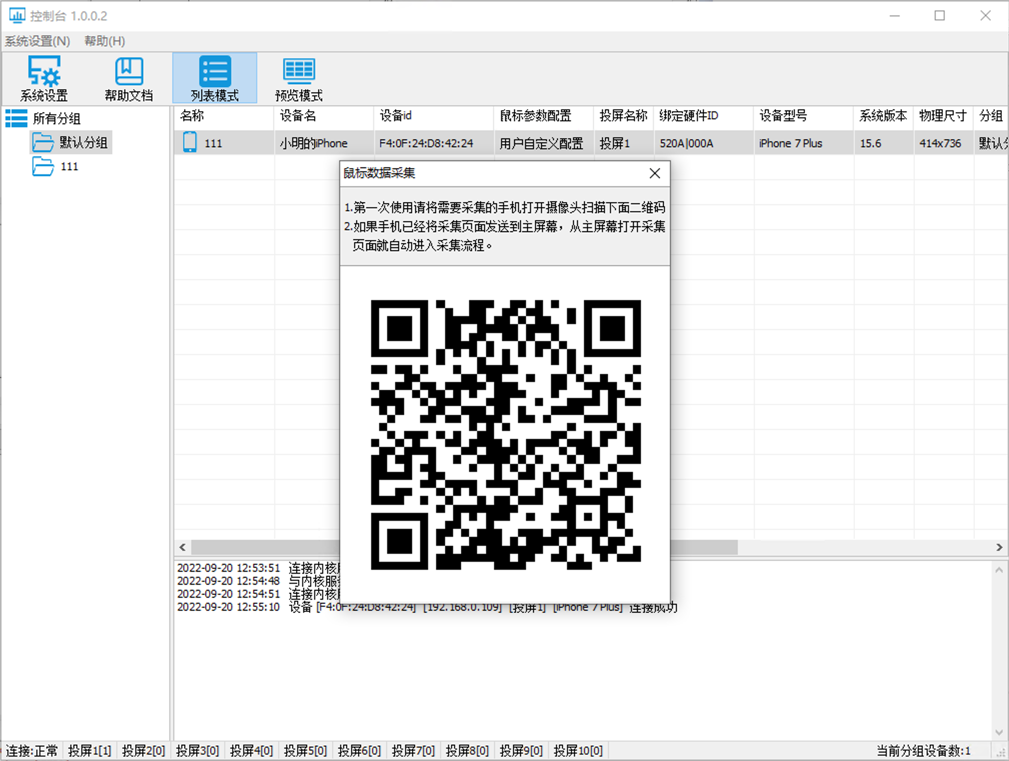Click 投屏9[0] in the status bar
Viewport: 1009px width, 761px height.
click(522, 751)
